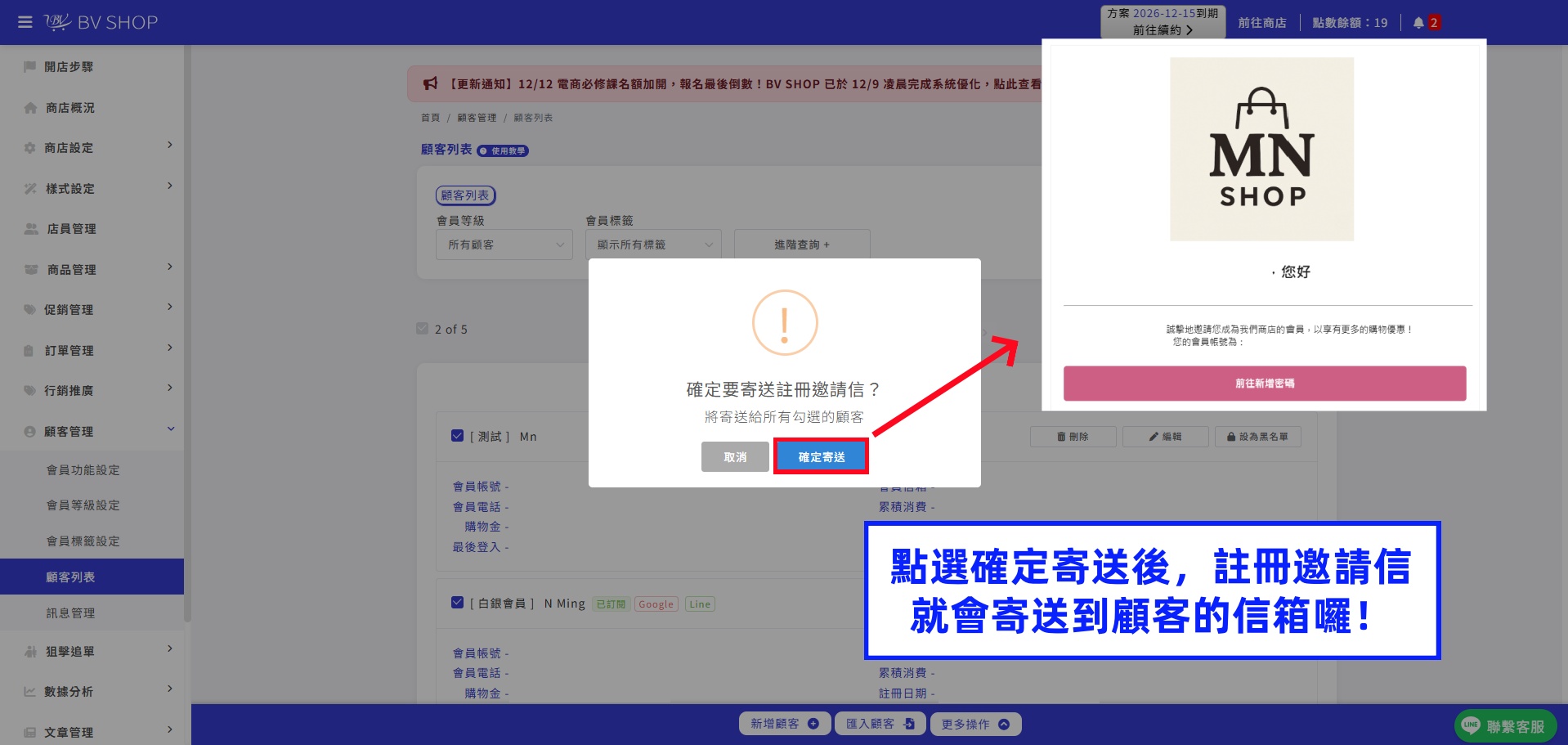Click the 店員管理 people icon
1568x745 pixels.
31,229
